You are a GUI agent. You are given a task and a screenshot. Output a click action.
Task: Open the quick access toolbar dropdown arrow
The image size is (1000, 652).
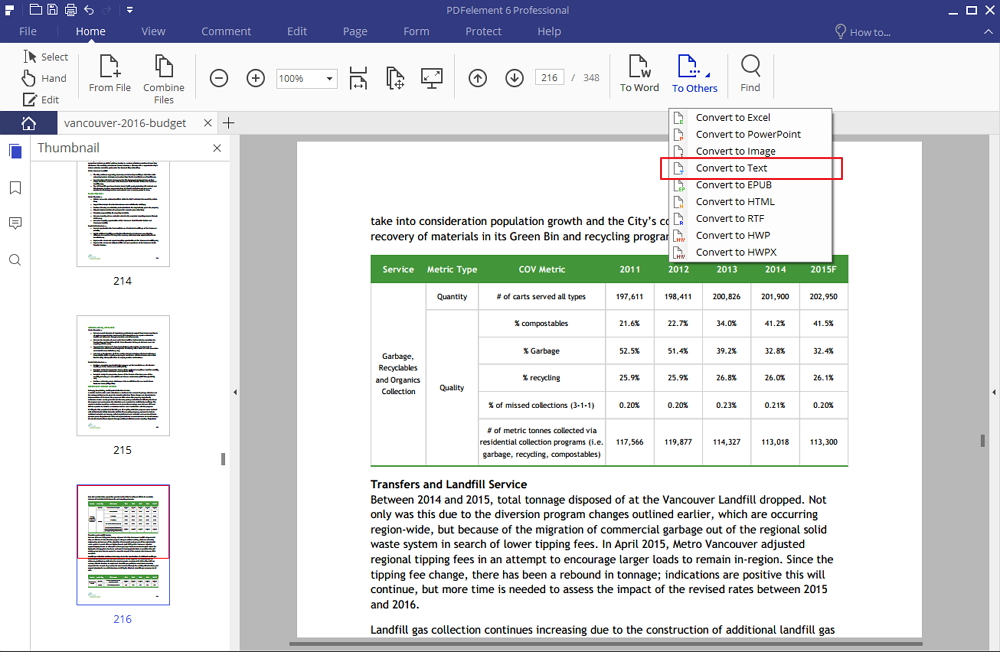(130, 8)
